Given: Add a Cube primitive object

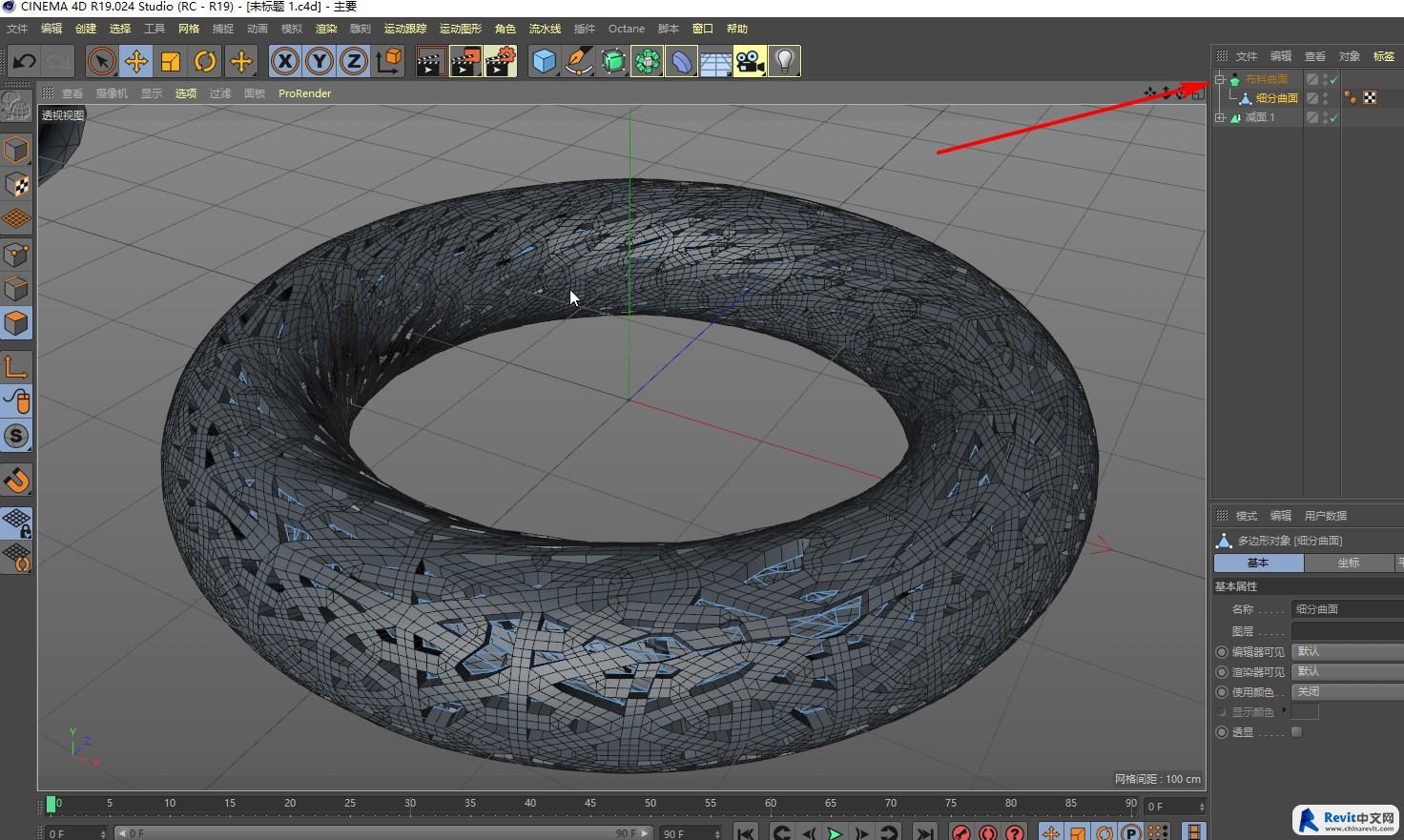Looking at the screenshot, I should tap(544, 61).
